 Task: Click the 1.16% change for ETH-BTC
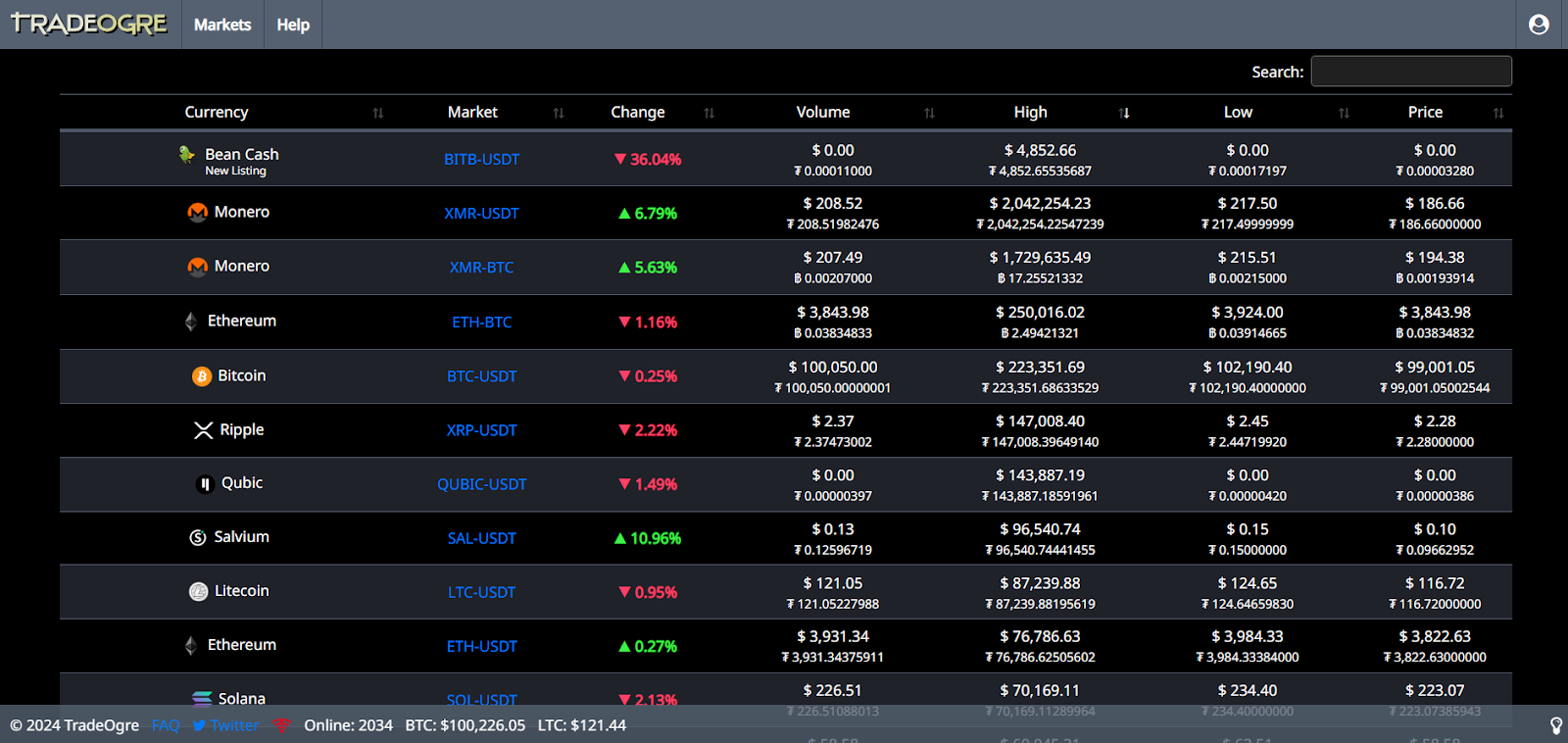pyautogui.click(x=648, y=322)
